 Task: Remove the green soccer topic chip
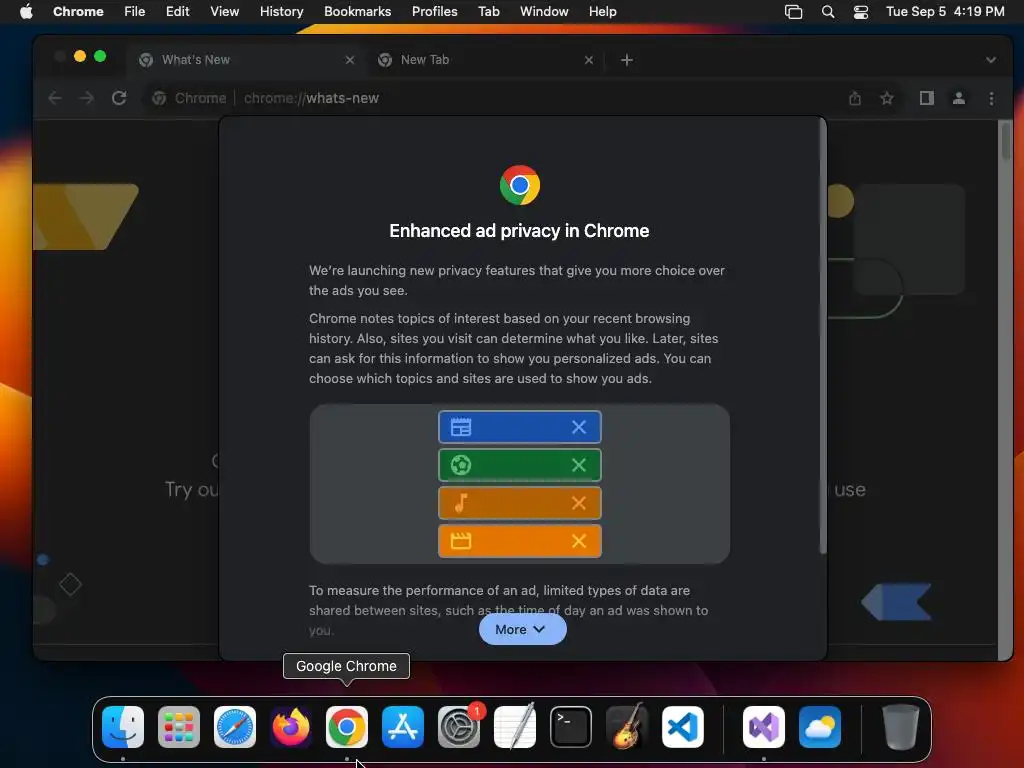[579, 465]
